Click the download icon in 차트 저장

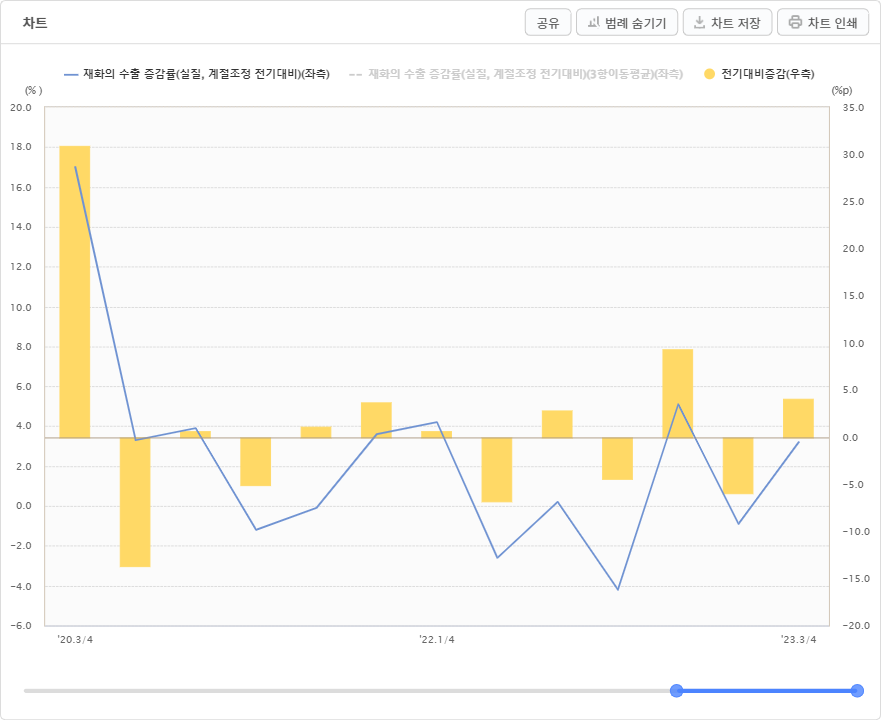[x=699, y=22]
